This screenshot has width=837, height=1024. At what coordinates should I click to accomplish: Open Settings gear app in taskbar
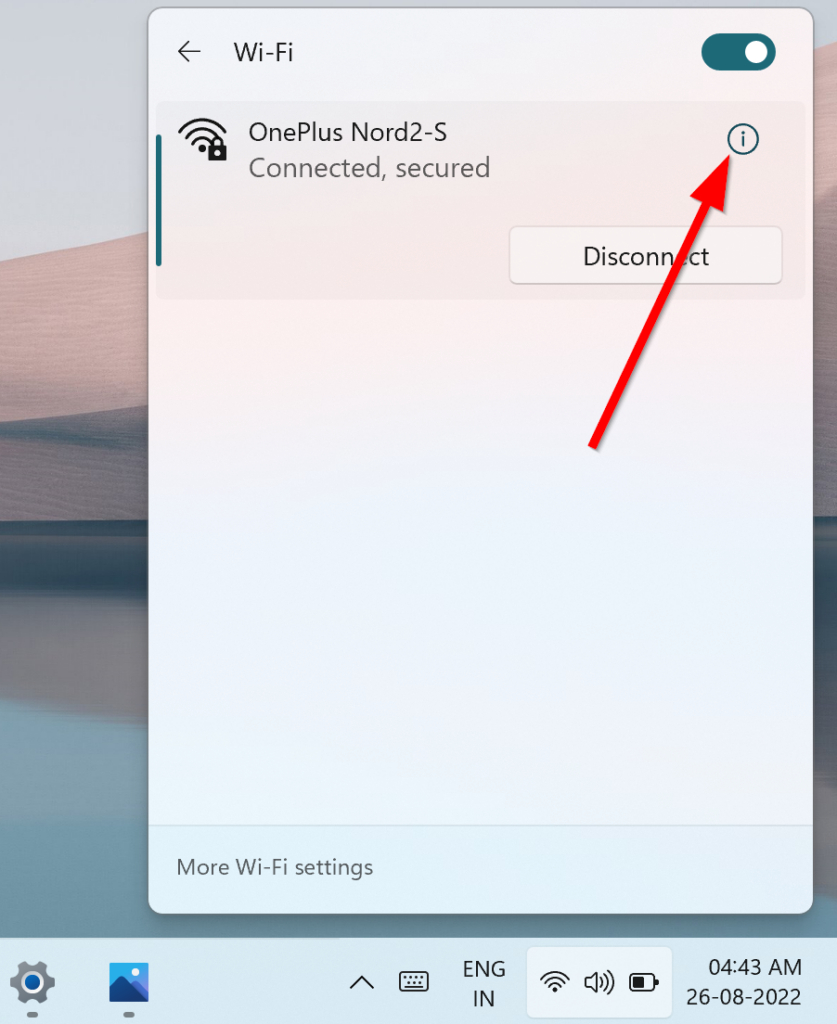point(33,982)
